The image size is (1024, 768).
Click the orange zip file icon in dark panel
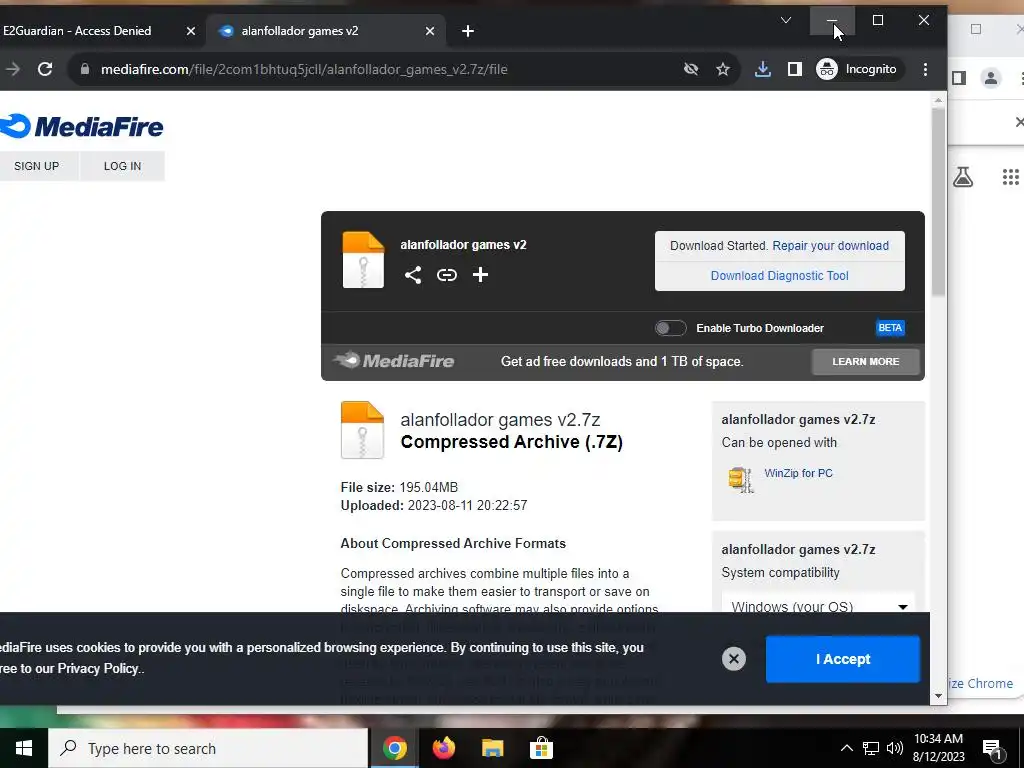click(x=364, y=260)
